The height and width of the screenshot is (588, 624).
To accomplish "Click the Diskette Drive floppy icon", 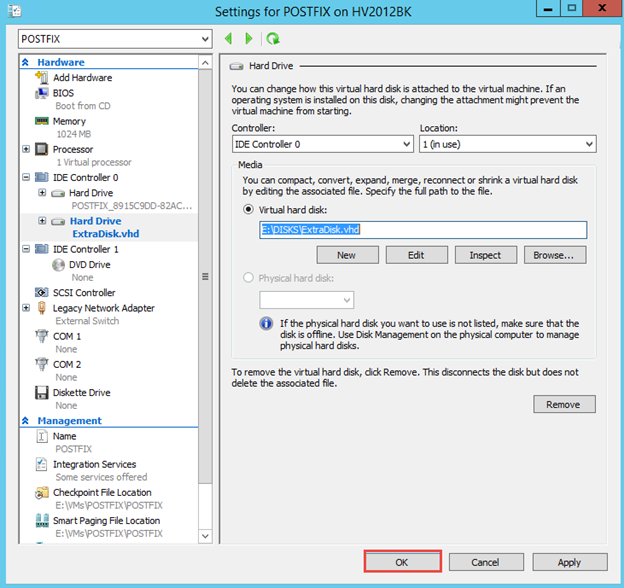I will [41, 393].
